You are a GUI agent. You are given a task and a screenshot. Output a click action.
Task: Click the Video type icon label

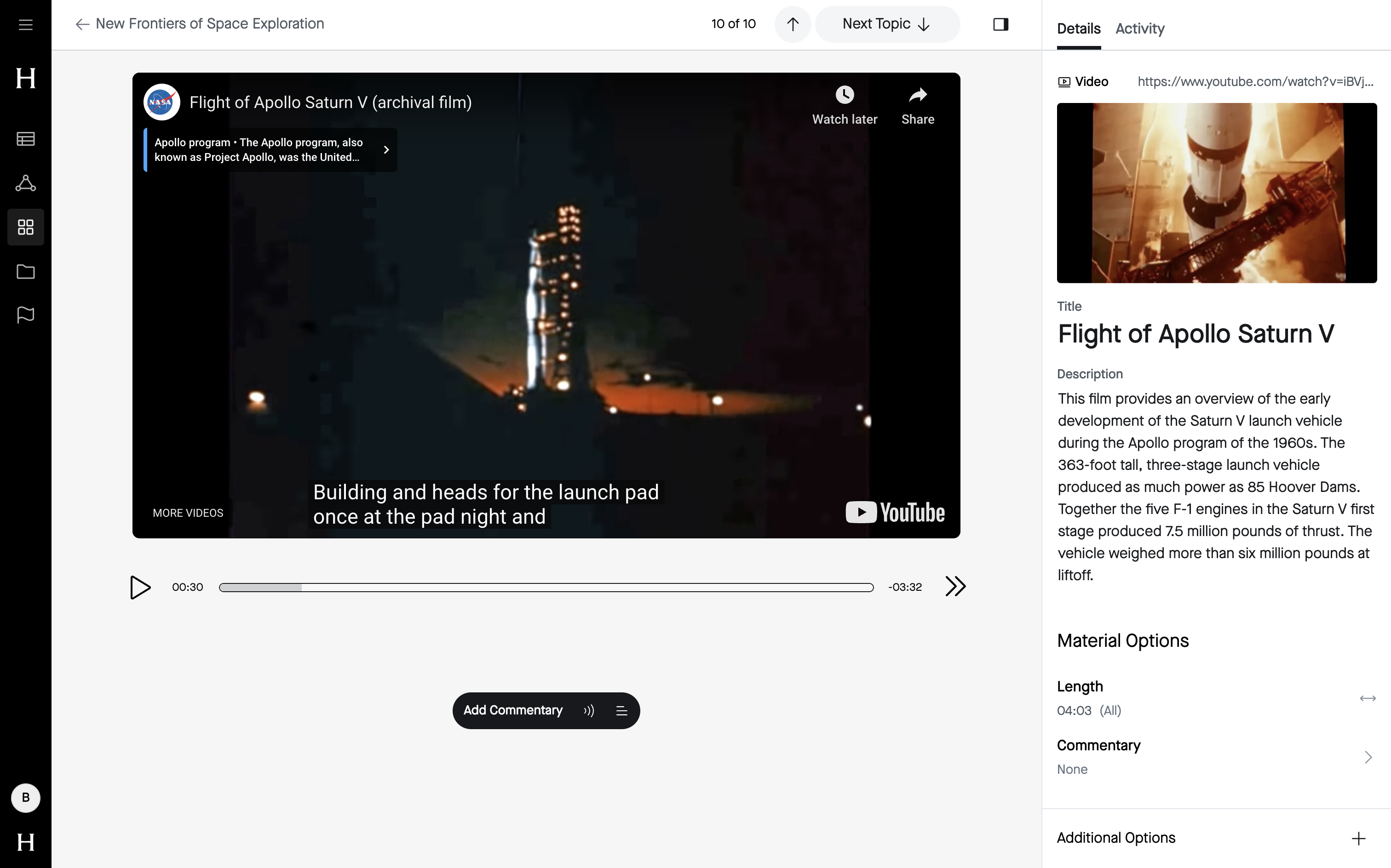pos(1083,81)
